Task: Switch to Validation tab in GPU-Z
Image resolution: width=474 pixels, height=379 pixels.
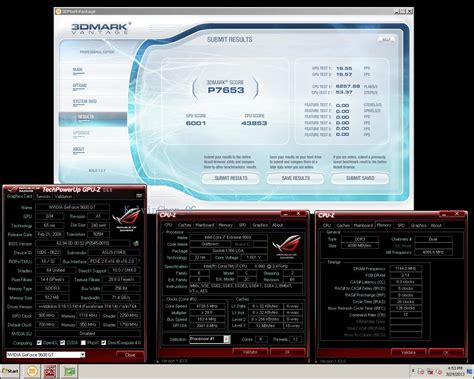Action: pos(63,196)
